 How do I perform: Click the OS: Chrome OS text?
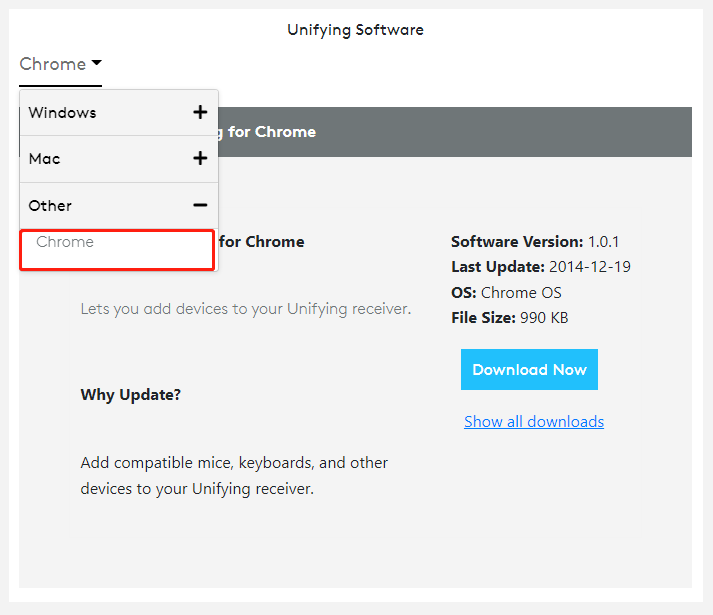pos(506,292)
